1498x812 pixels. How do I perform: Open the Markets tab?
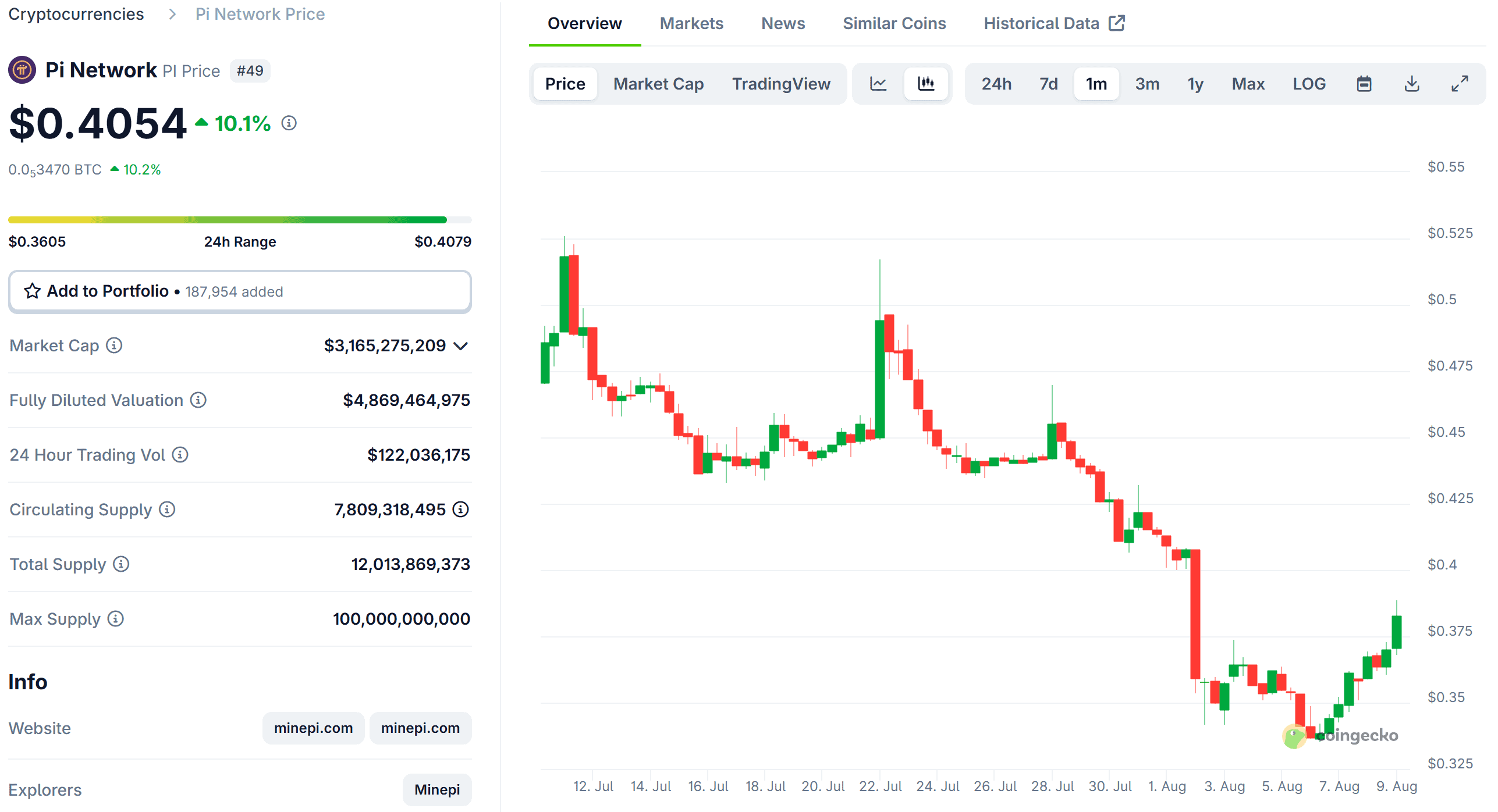click(x=691, y=23)
